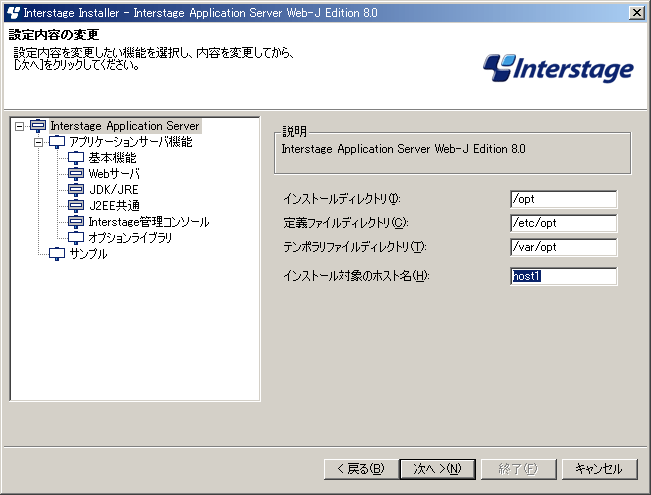Select the Interstage管理コンソール tree label

(x=149, y=222)
